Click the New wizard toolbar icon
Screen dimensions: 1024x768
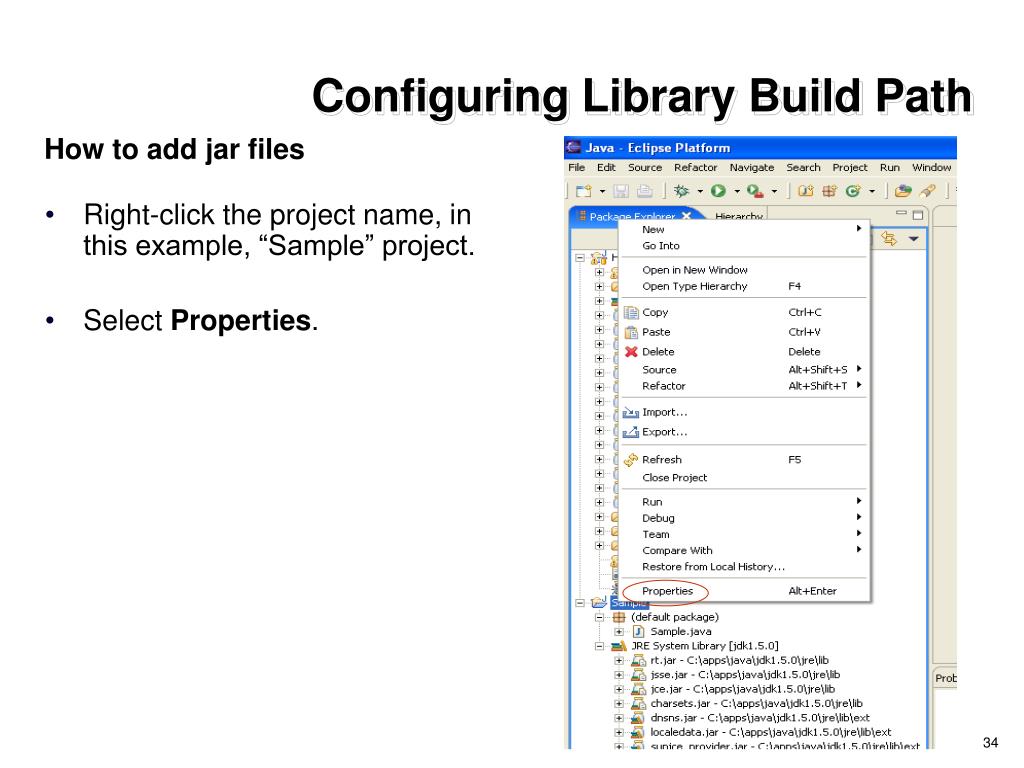583,191
